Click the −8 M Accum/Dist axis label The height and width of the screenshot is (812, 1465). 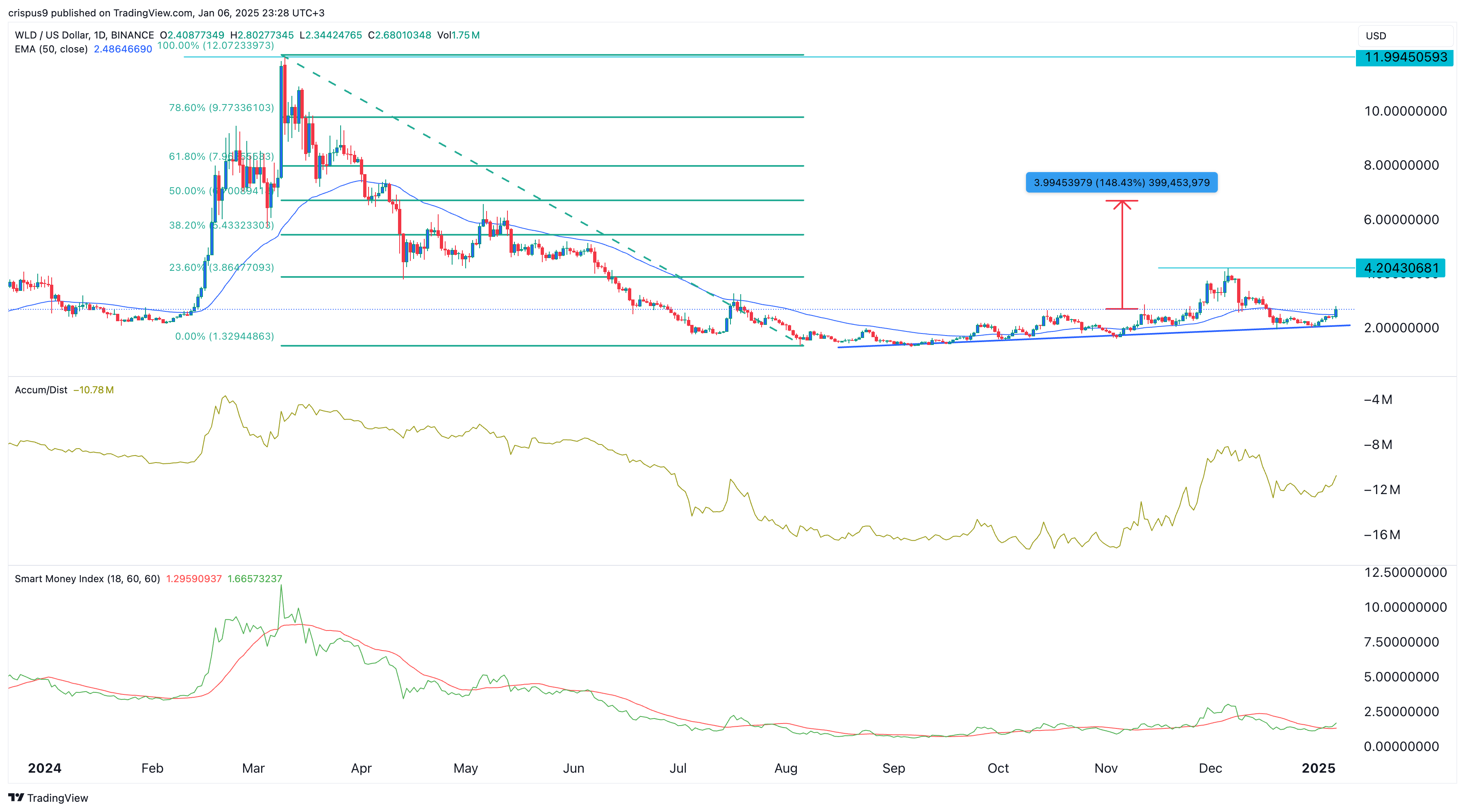tap(1378, 445)
